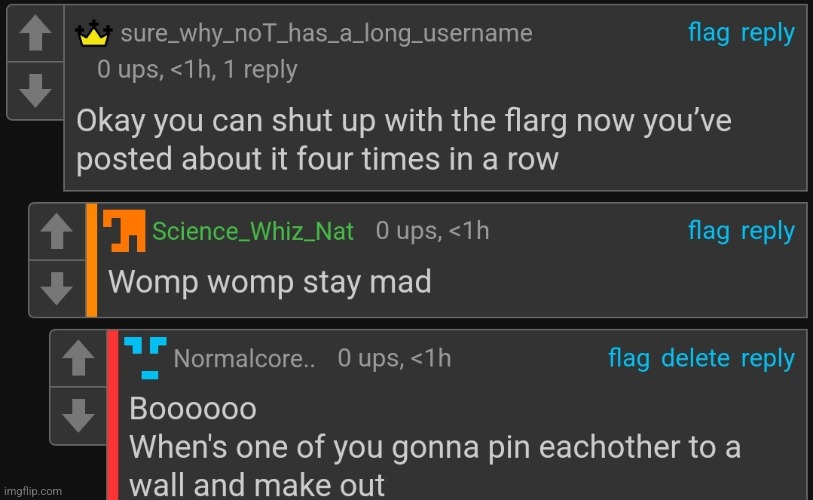Screen dimensions: 813x500
Task: Upvote Science_Whiz_Nat's comment
Action: (x=57, y=232)
